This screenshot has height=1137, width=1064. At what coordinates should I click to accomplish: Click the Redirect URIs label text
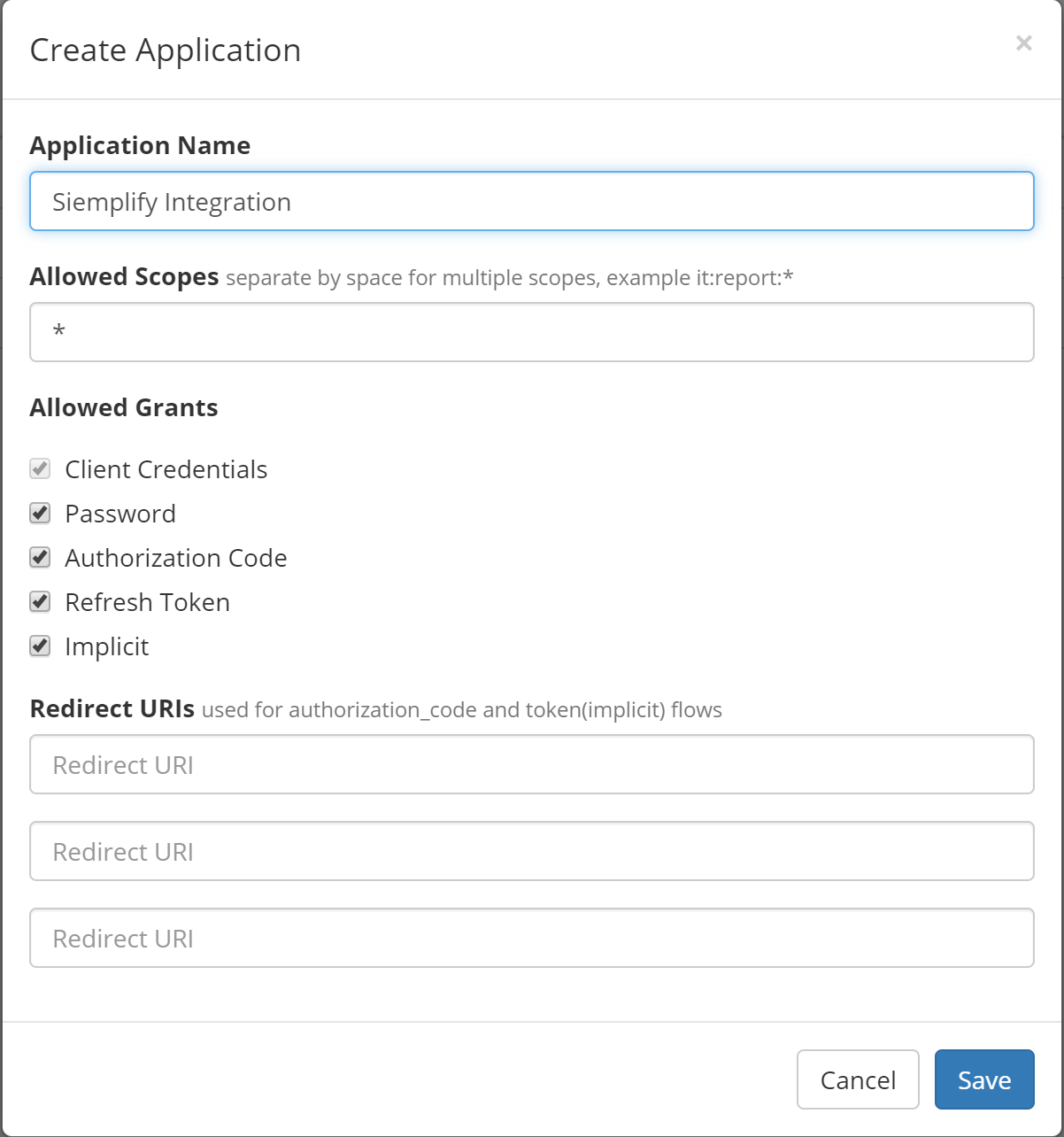coord(112,708)
